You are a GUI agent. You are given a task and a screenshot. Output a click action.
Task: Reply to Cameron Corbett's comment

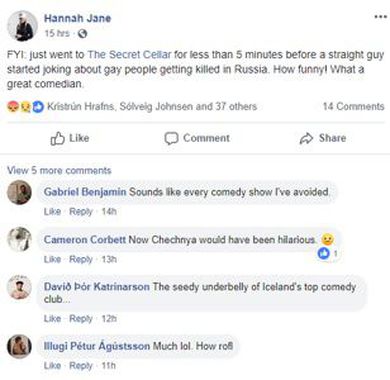tap(81, 259)
